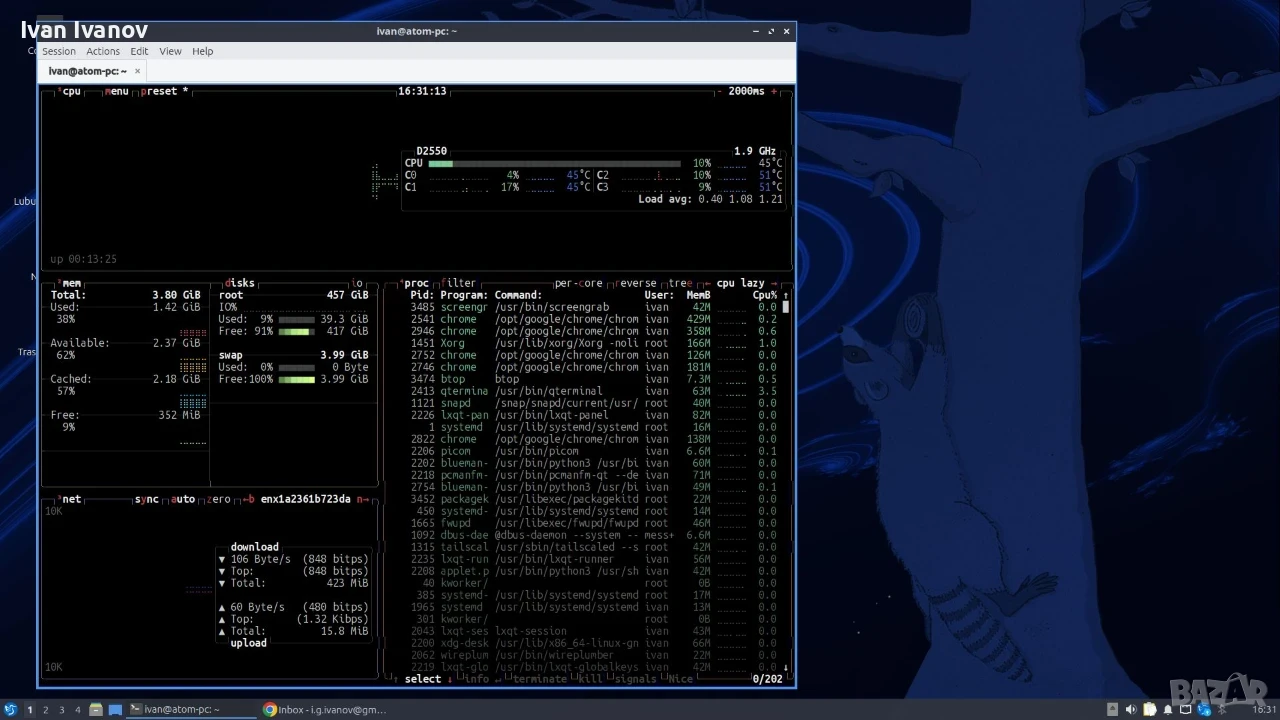This screenshot has height=720, width=1280.
Task: Click the removable media eject tray icon
Action: pos(1112,710)
